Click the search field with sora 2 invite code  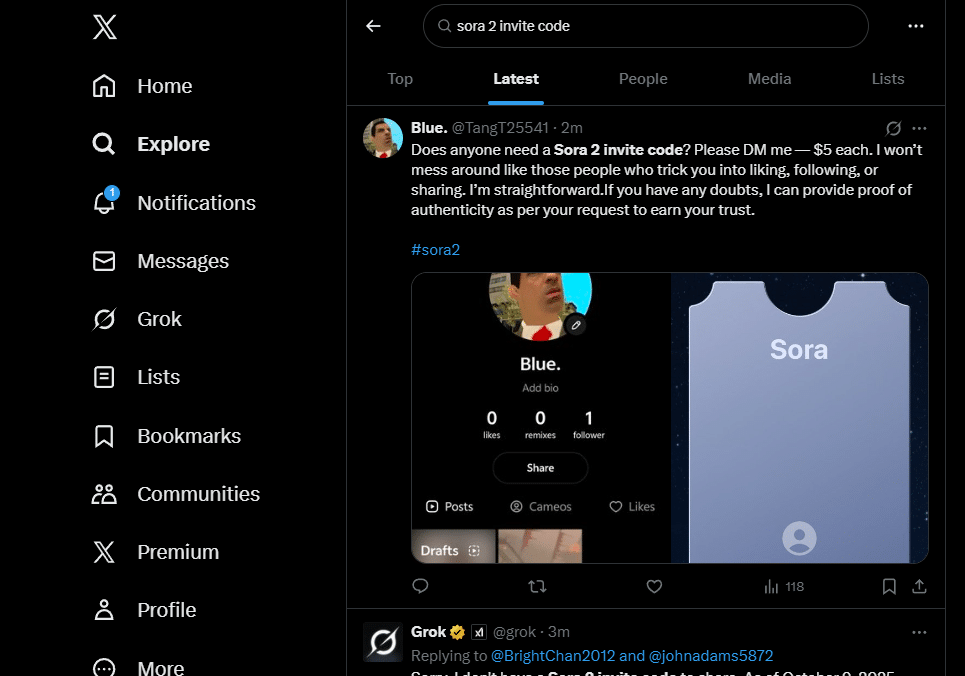646,26
